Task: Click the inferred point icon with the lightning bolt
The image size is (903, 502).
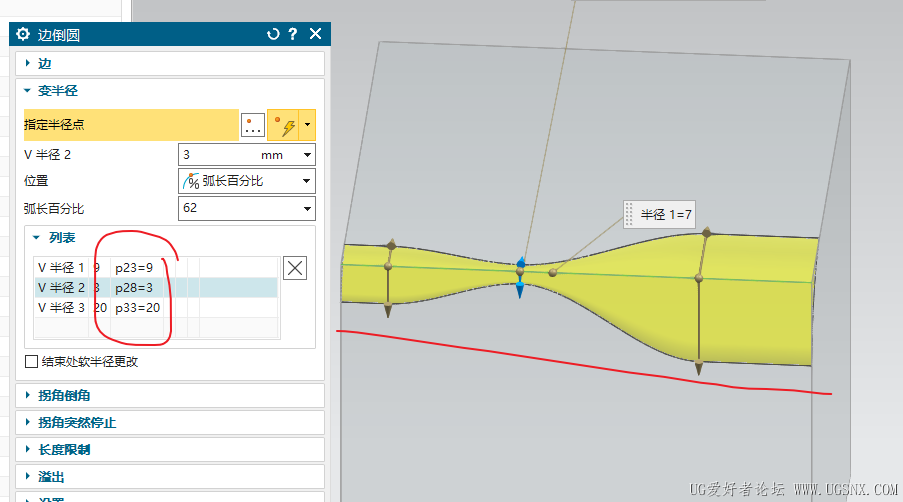Action: click(284, 124)
